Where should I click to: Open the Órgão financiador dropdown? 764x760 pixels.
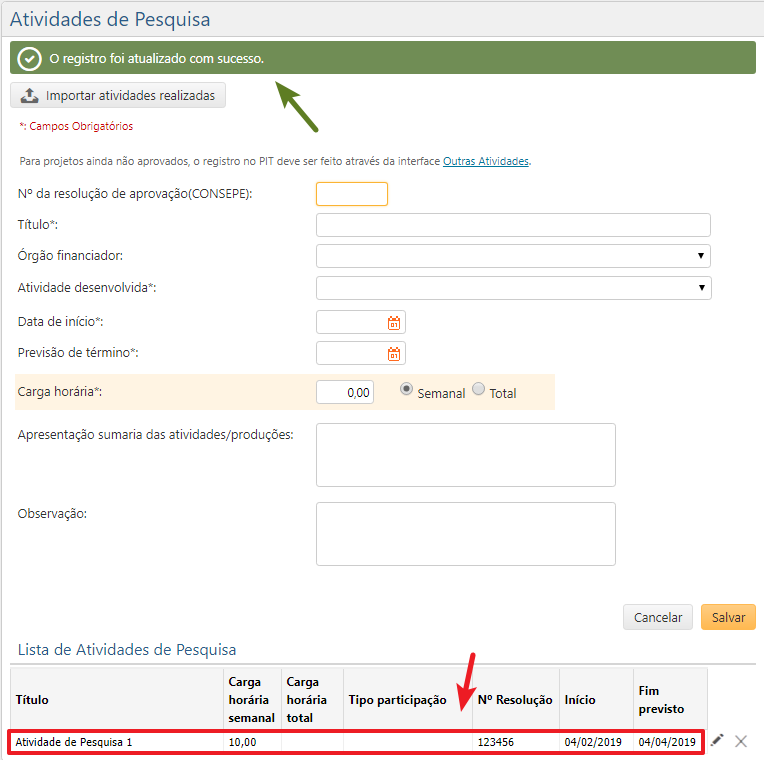(x=513, y=256)
